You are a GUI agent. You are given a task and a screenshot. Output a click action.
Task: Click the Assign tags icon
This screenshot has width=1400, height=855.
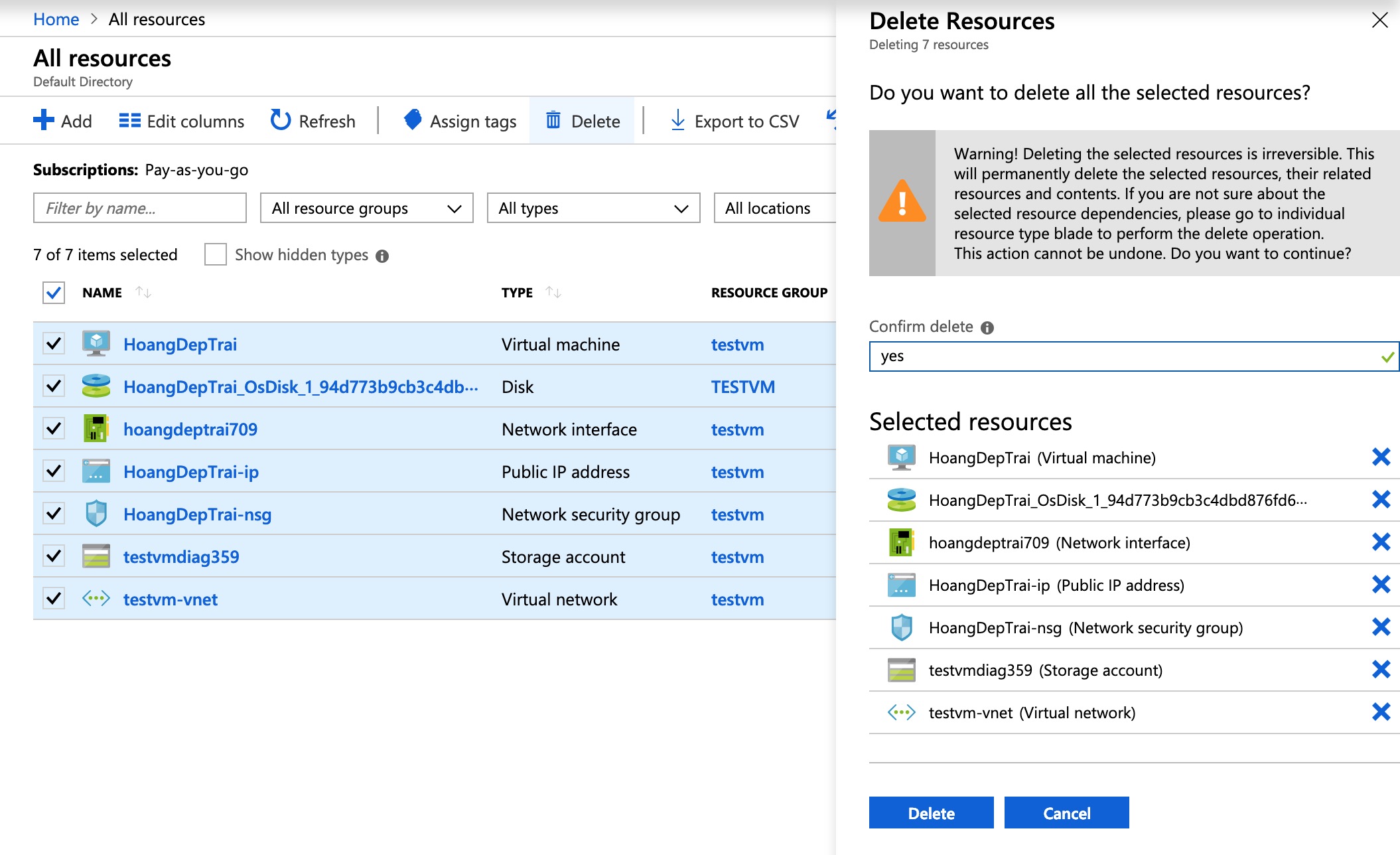(x=413, y=120)
